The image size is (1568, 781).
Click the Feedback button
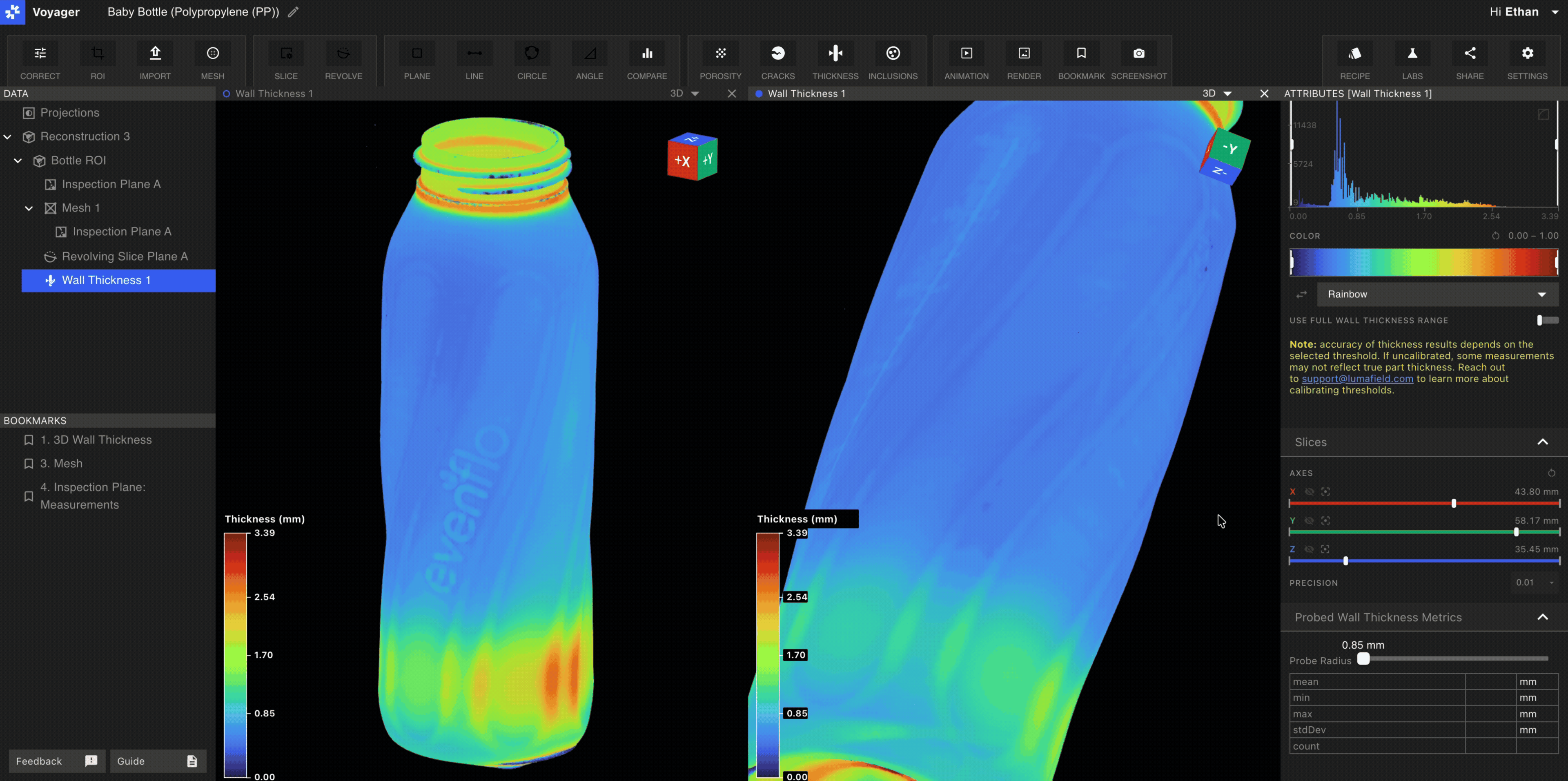[56, 761]
